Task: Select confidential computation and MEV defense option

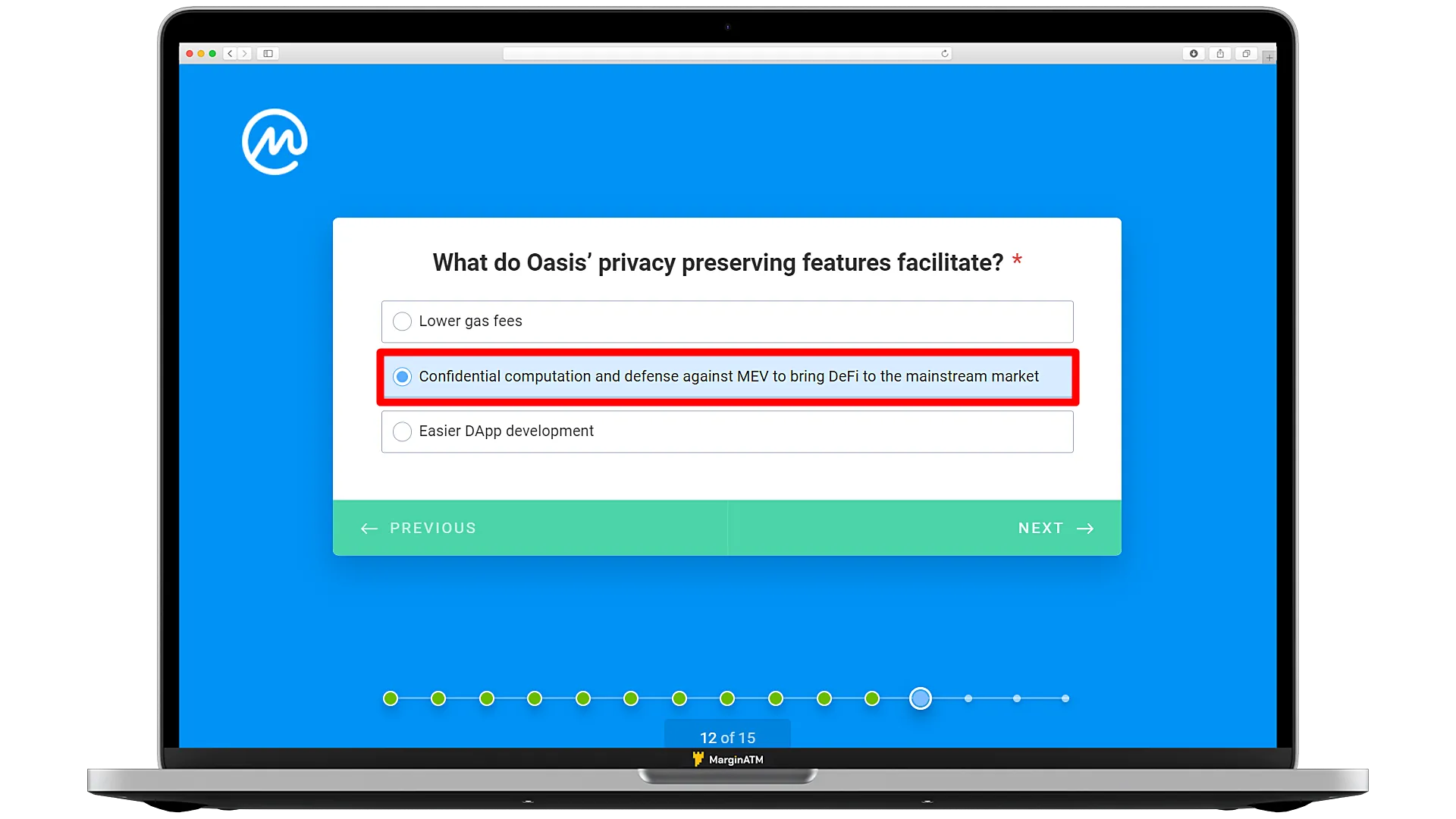Action: [401, 376]
